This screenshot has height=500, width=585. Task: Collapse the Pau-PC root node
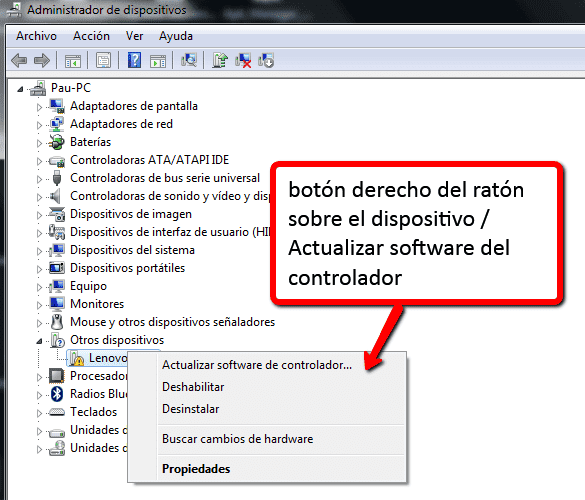(21, 89)
